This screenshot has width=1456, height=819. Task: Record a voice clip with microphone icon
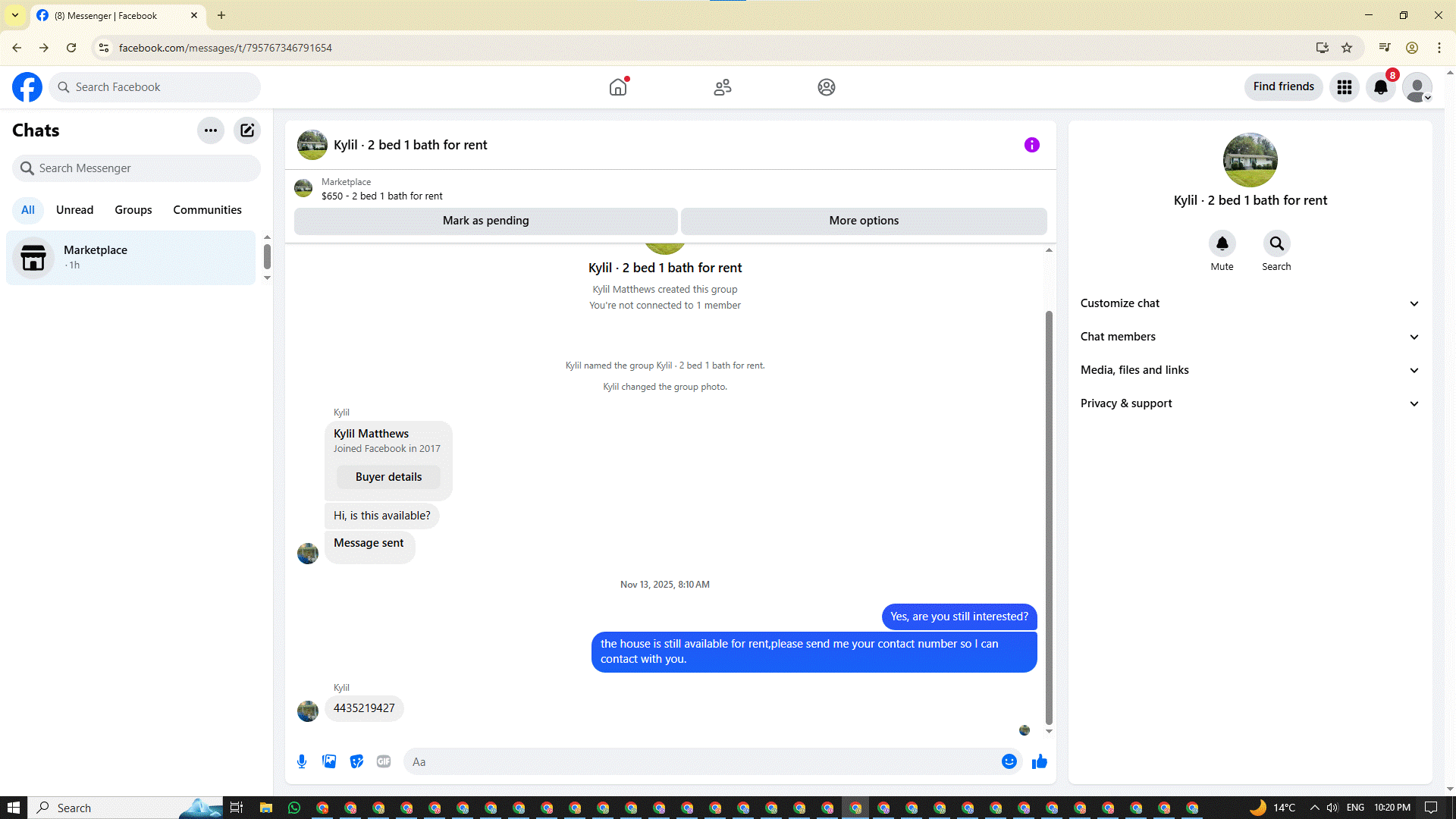tap(302, 761)
